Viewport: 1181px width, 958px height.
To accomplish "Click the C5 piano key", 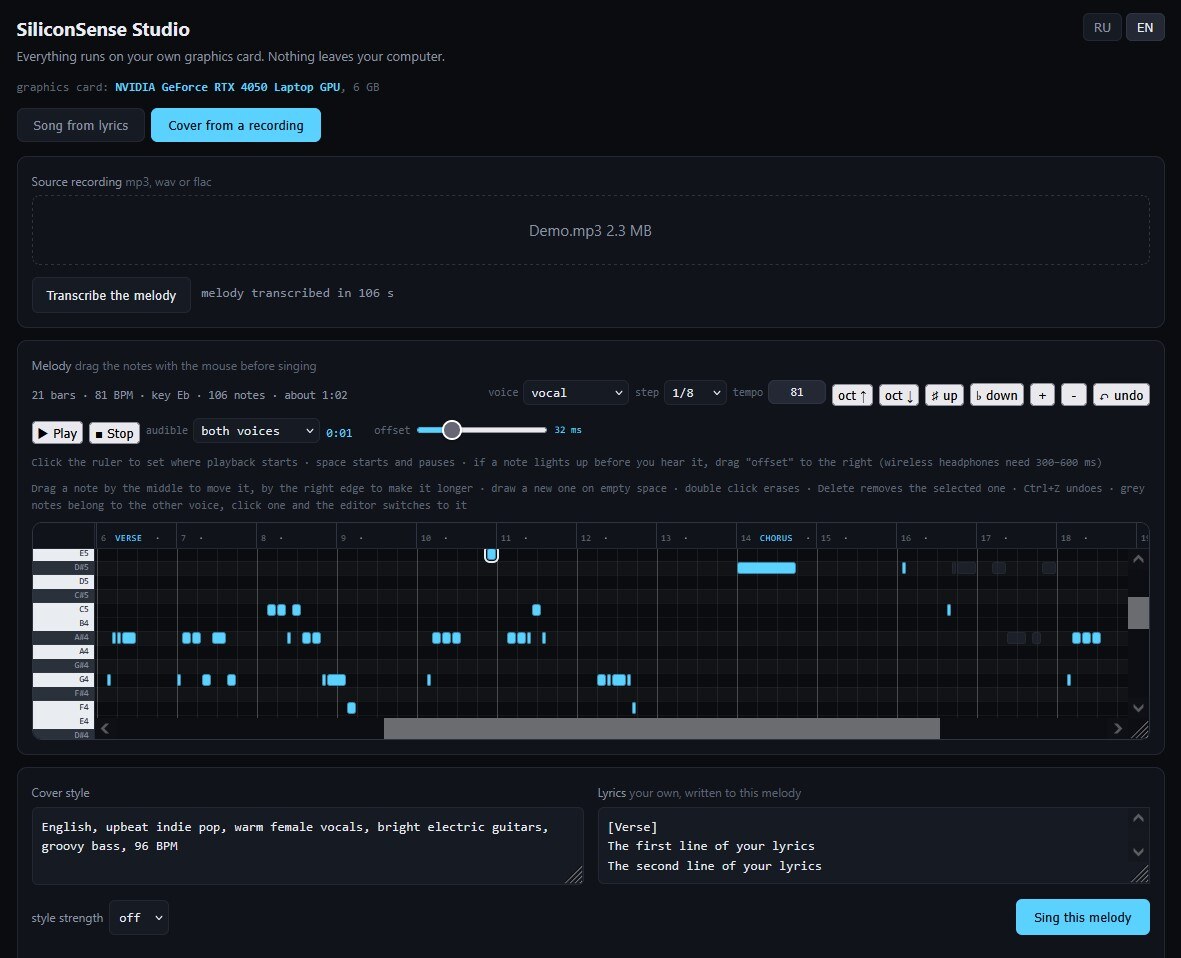I will pos(63,609).
